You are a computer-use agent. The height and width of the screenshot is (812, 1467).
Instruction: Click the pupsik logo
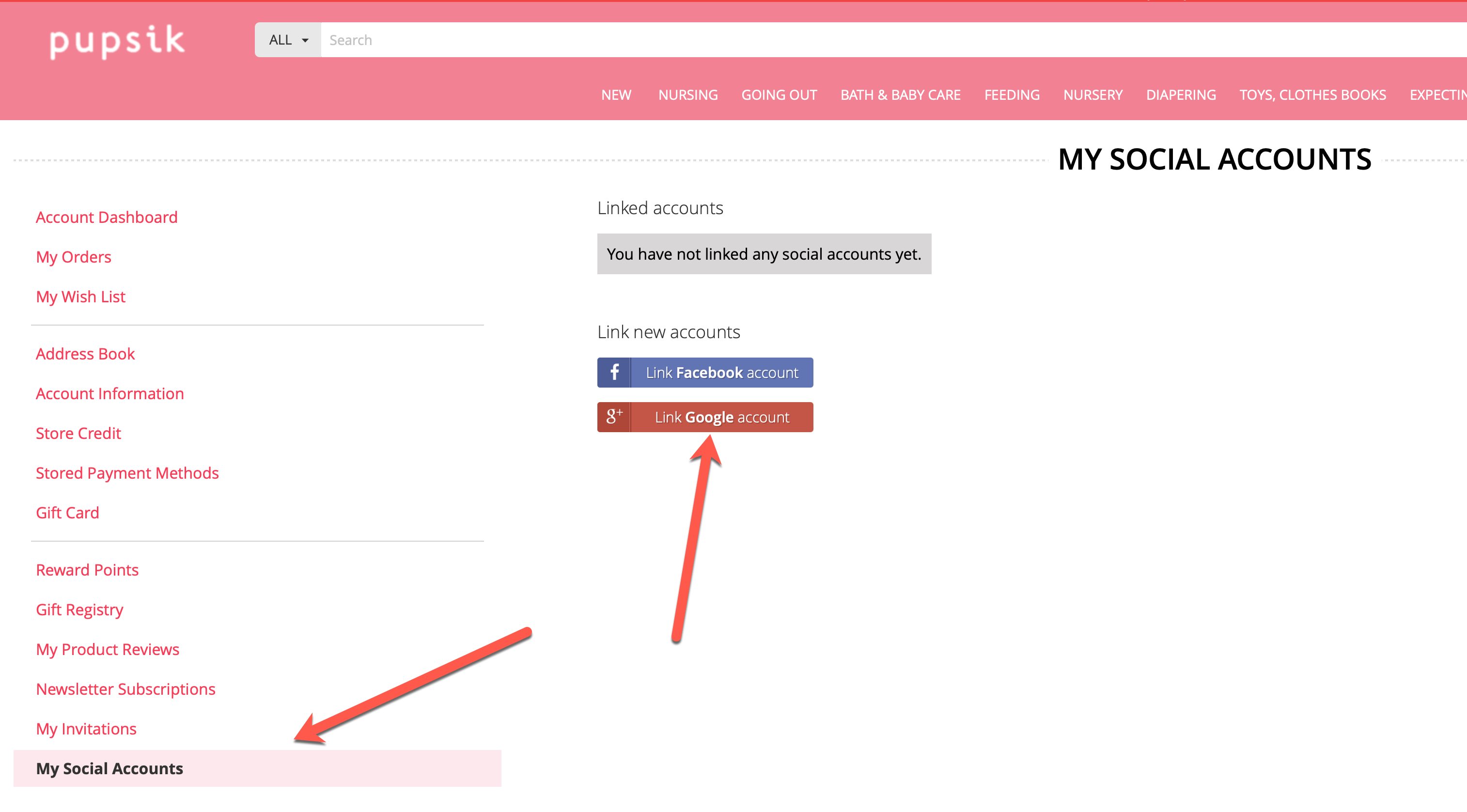(117, 41)
